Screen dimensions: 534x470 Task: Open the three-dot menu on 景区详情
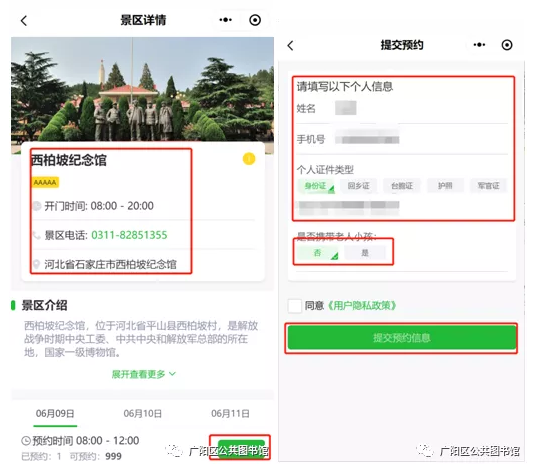click(x=225, y=20)
